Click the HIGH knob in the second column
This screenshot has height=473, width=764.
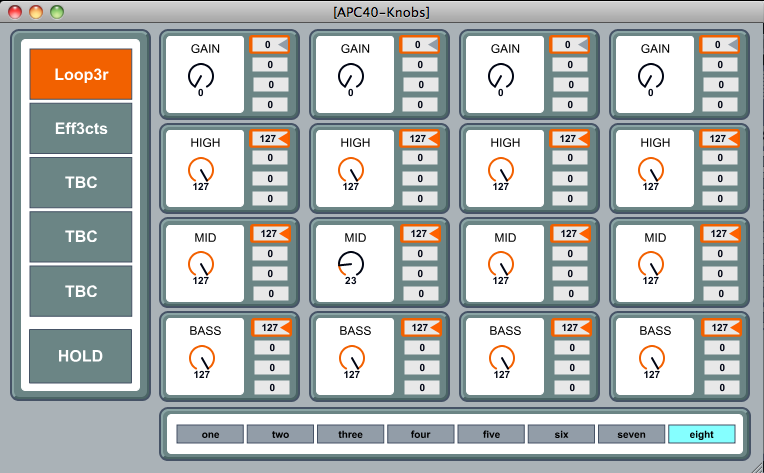tap(351, 170)
